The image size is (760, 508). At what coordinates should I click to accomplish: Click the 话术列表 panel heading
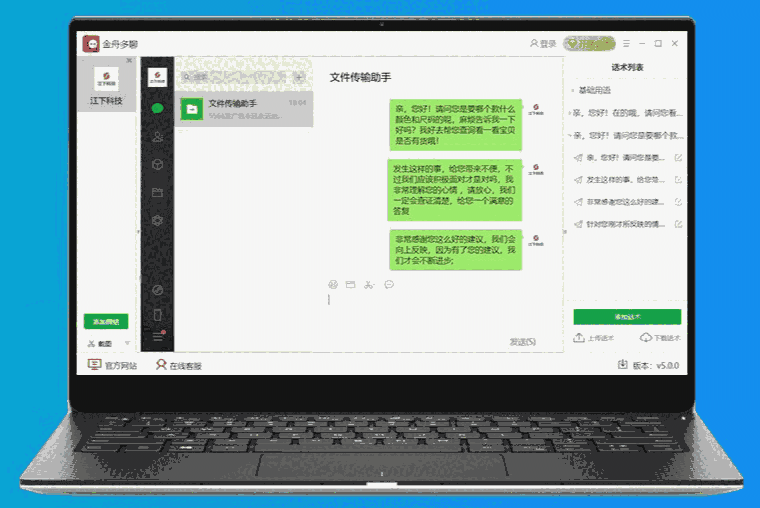tap(627, 67)
